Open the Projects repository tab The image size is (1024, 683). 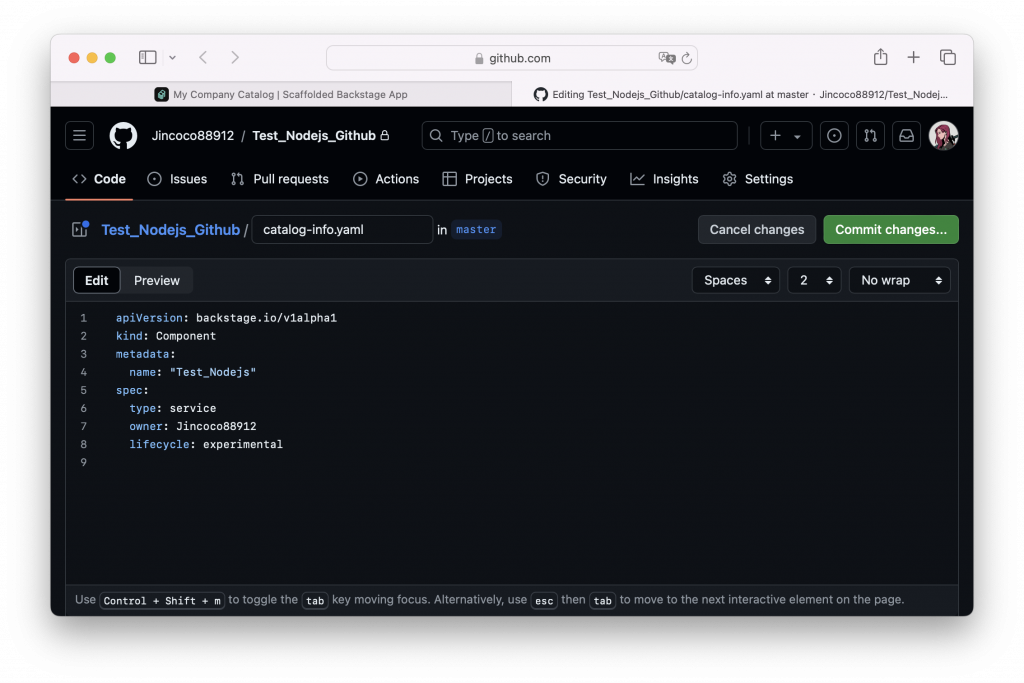pos(477,179)
